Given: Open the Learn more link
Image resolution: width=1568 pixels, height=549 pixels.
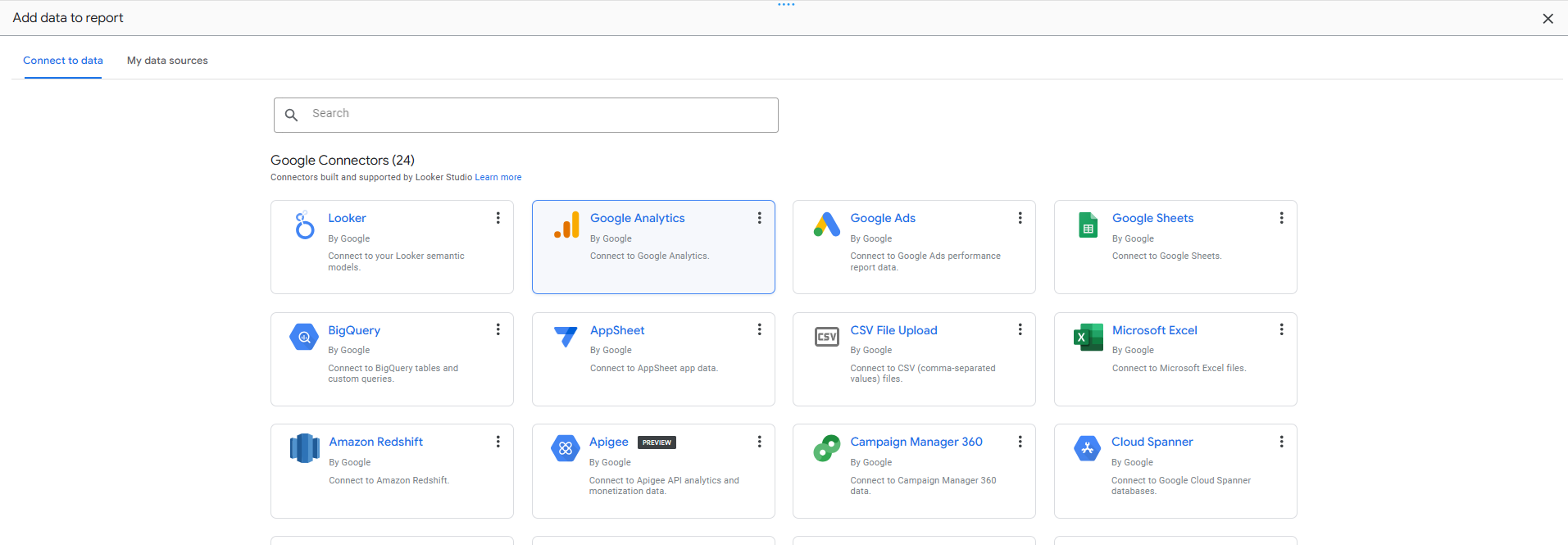Looking at the screenshot, I should click(498, 177).
